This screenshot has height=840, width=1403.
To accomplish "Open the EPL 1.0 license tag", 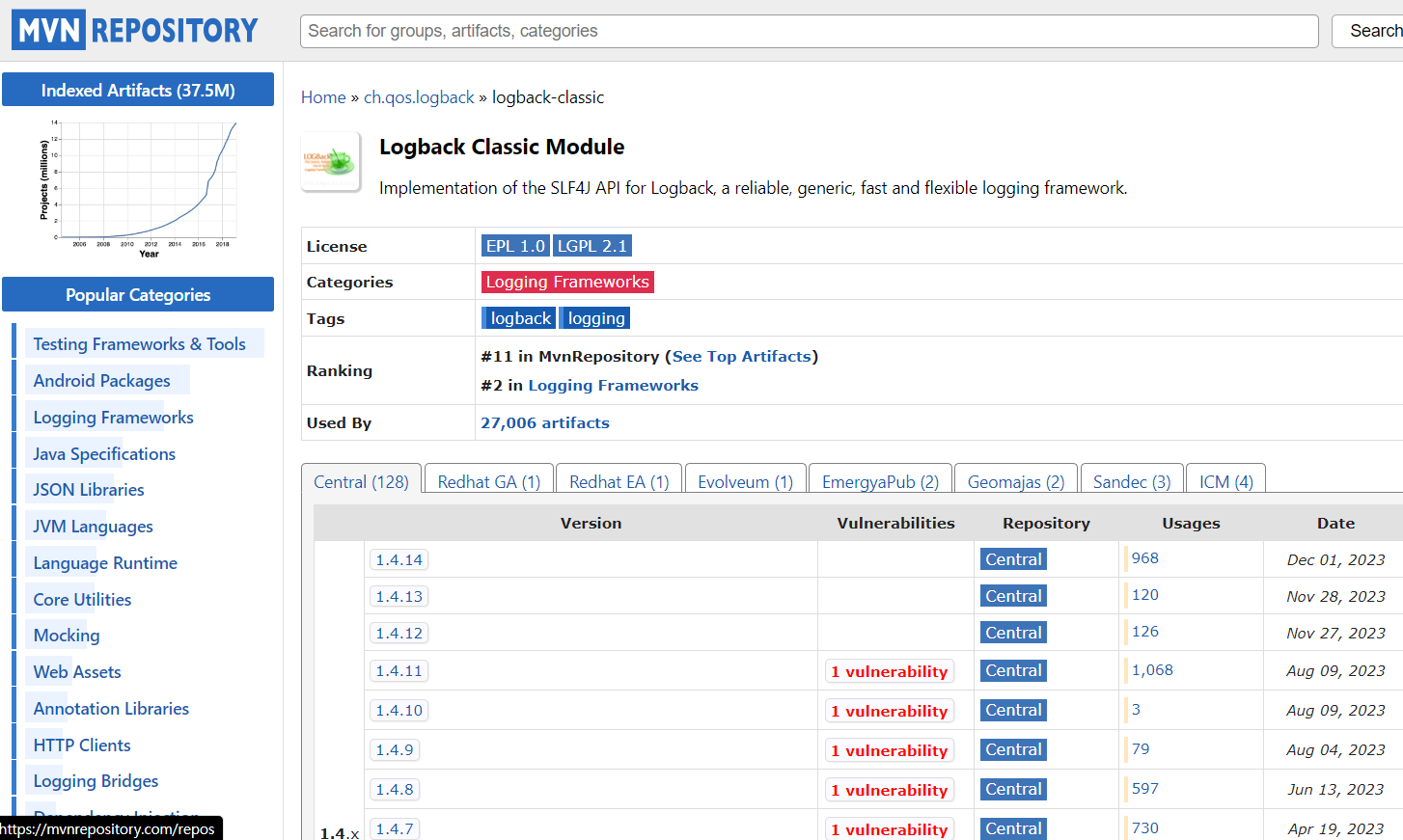I will coord(515,246).
